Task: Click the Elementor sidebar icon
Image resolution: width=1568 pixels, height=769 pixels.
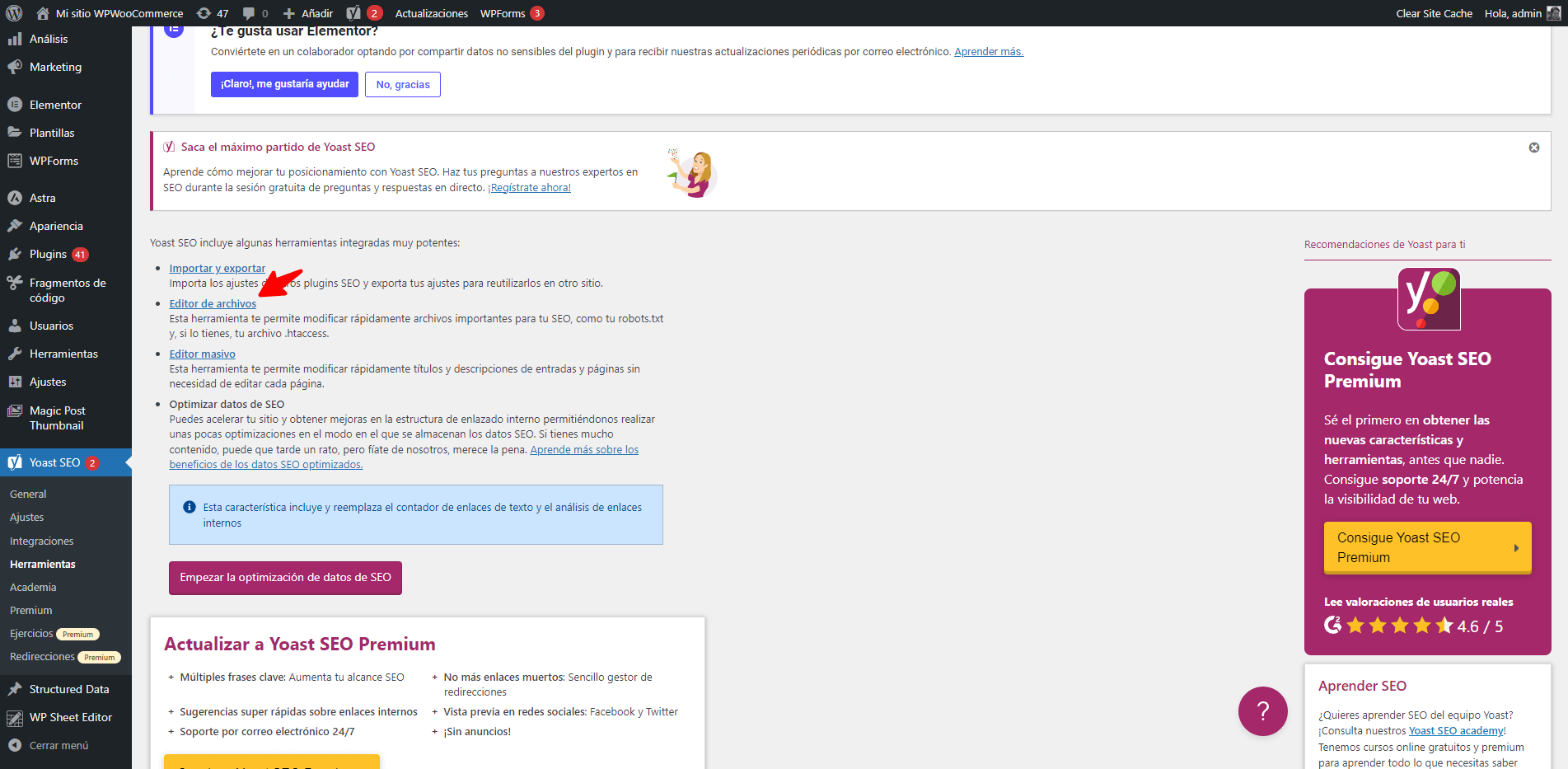Action: coord(15,105)
